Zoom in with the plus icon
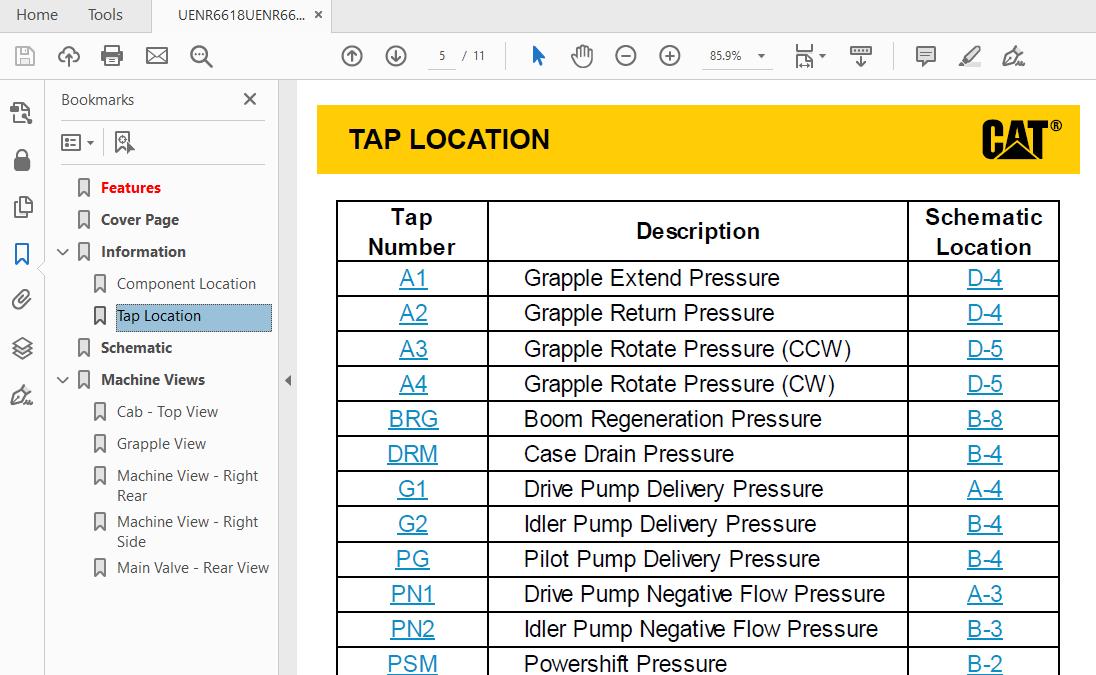 click(x=670, y=56)
